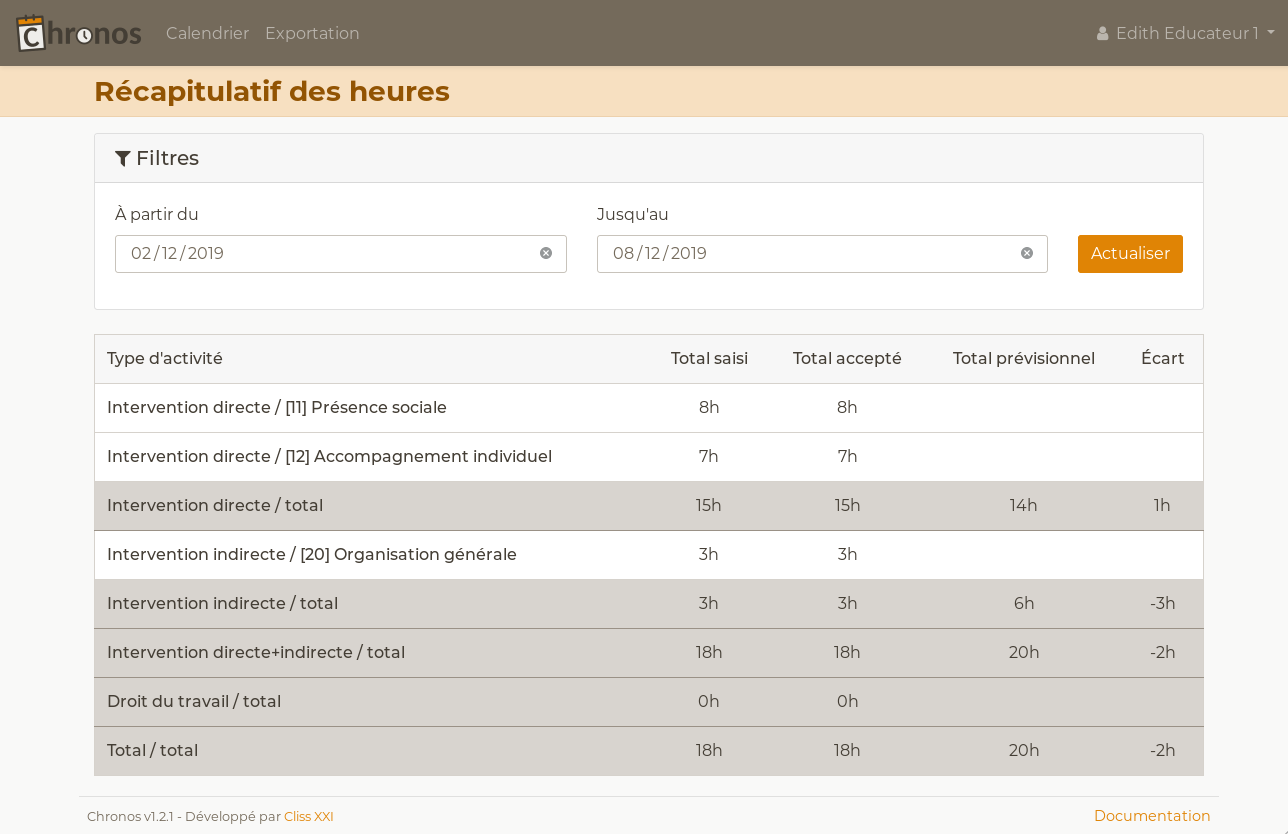
Task: Expand the Edith Educateur 1 user dropdown
Action: pos(1186,33)
